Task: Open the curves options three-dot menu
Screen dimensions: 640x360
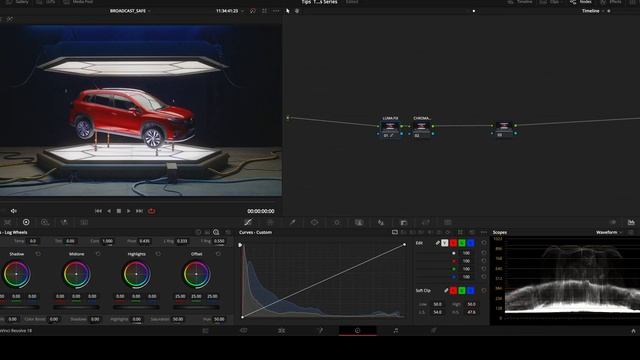Action: [484, 232]
